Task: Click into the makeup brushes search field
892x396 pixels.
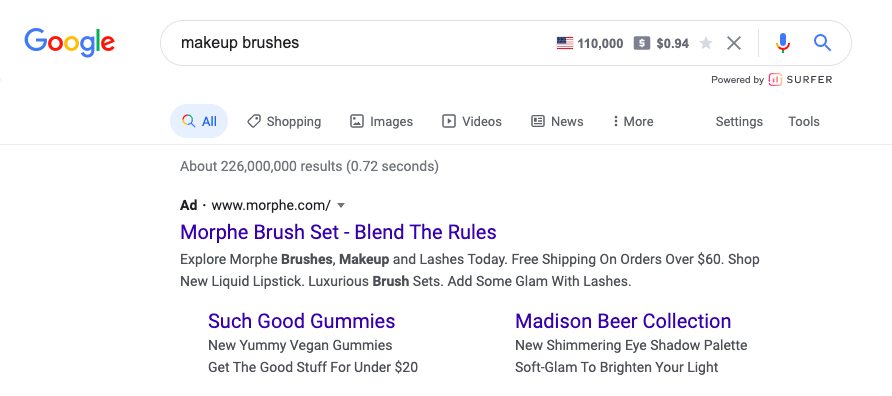Action: coord(364,43)
